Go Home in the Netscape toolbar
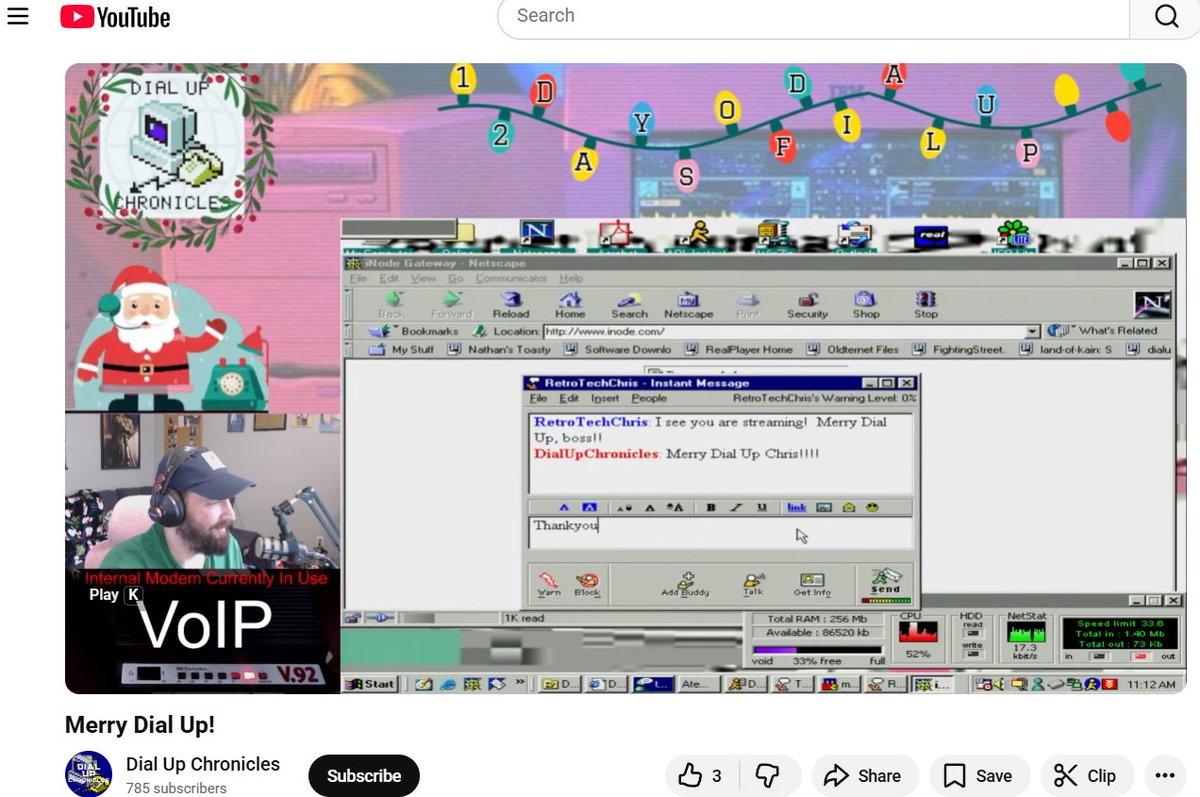This screenshot has height=797, width=1200. tap(570, 304)
